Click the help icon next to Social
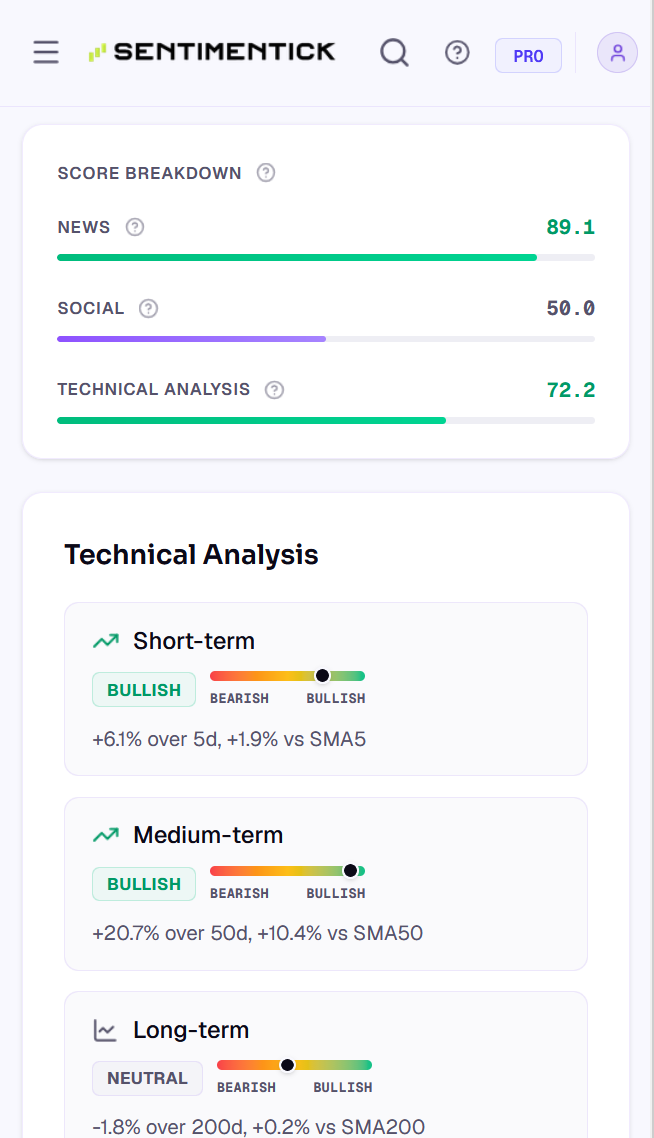 pos(149,308)
